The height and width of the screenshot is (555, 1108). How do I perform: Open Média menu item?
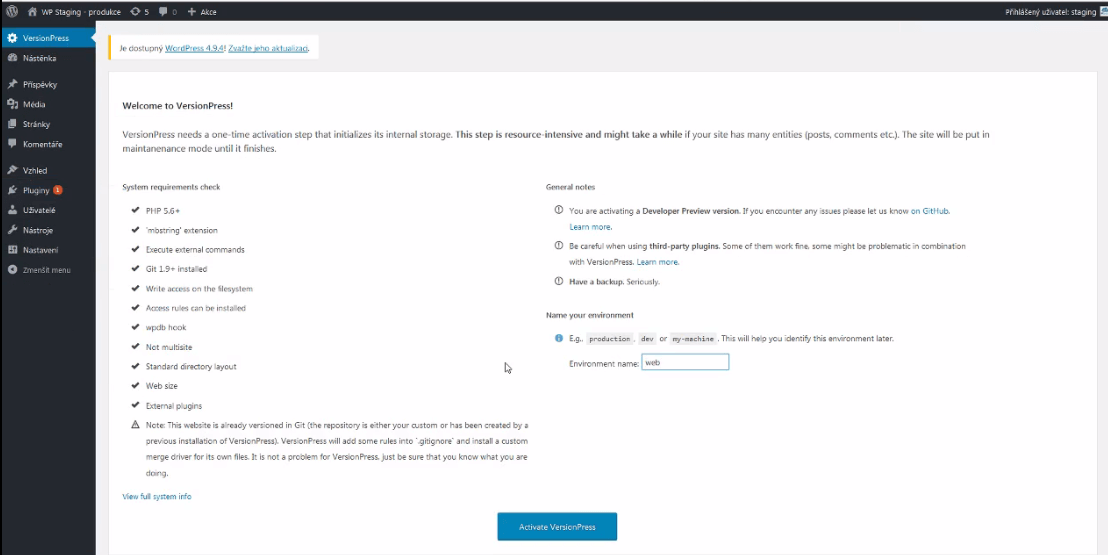(48, 104)
